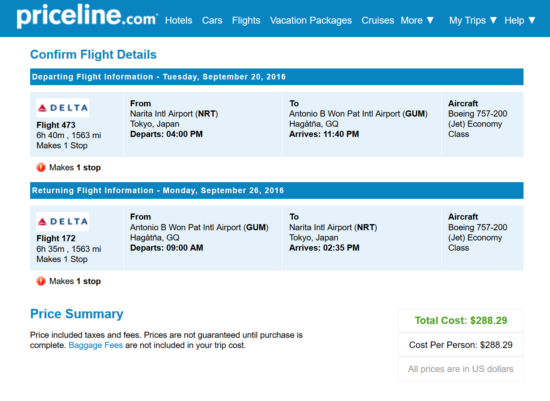Open the Flights navigation link
This screenshot has height=401, width=550.
(x=246, y=21)
